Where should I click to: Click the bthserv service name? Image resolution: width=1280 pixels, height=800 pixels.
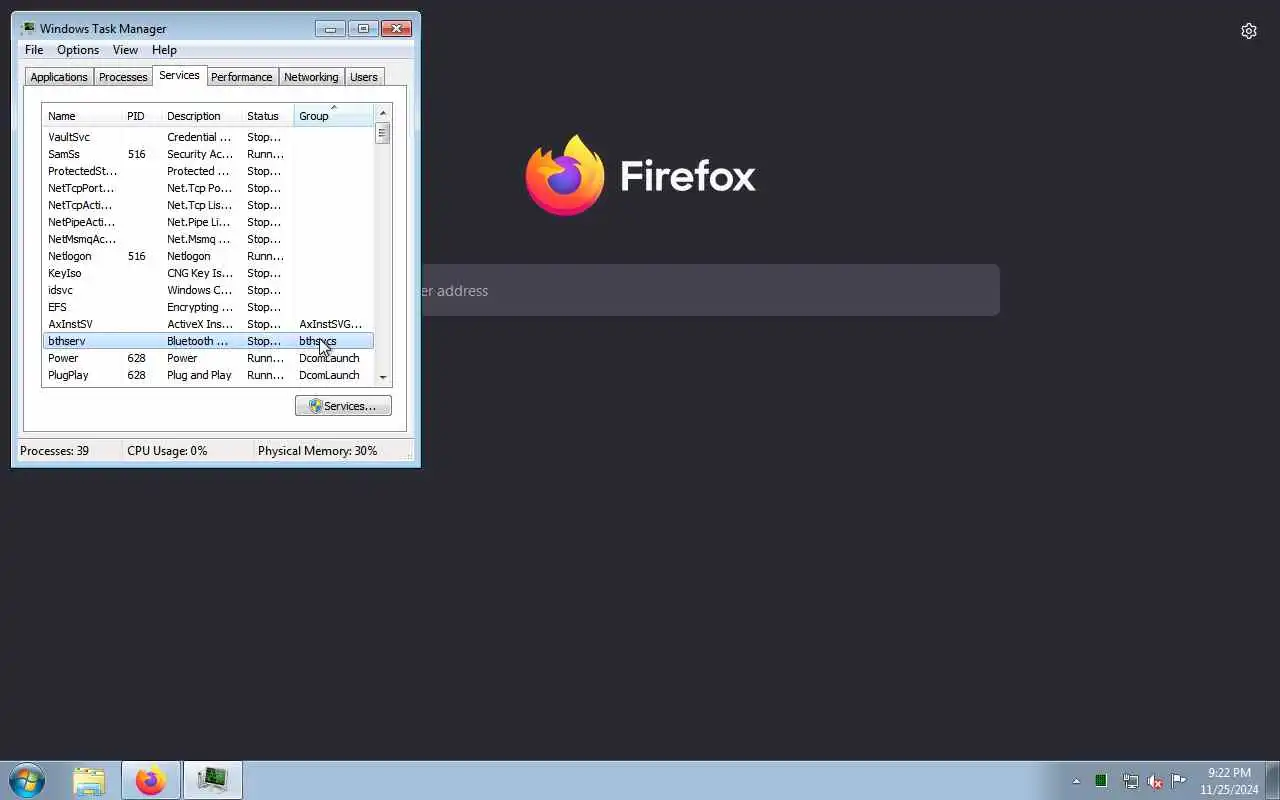point(67,341)
